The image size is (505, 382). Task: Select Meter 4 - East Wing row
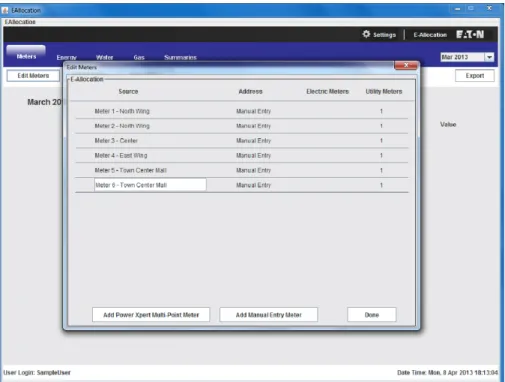point(242,155)
